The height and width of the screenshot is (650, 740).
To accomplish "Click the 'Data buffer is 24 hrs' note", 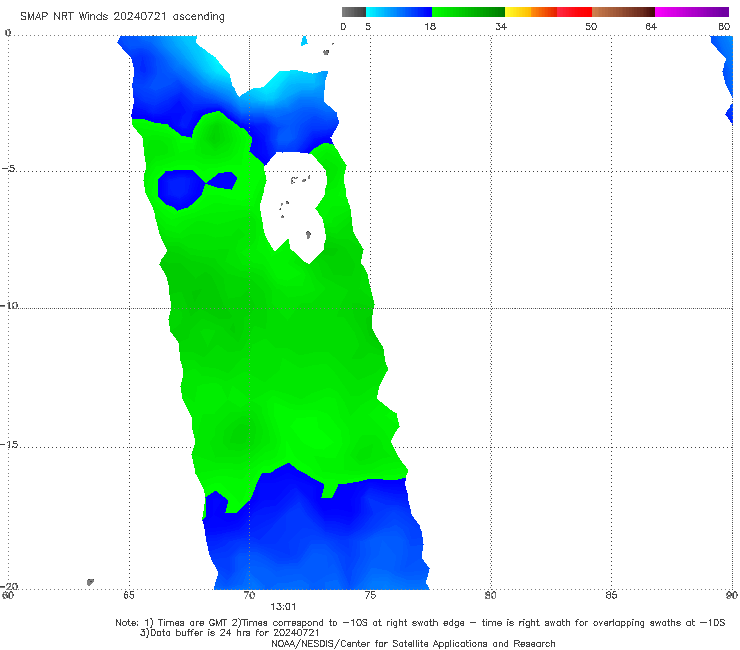I will point(230,633).
